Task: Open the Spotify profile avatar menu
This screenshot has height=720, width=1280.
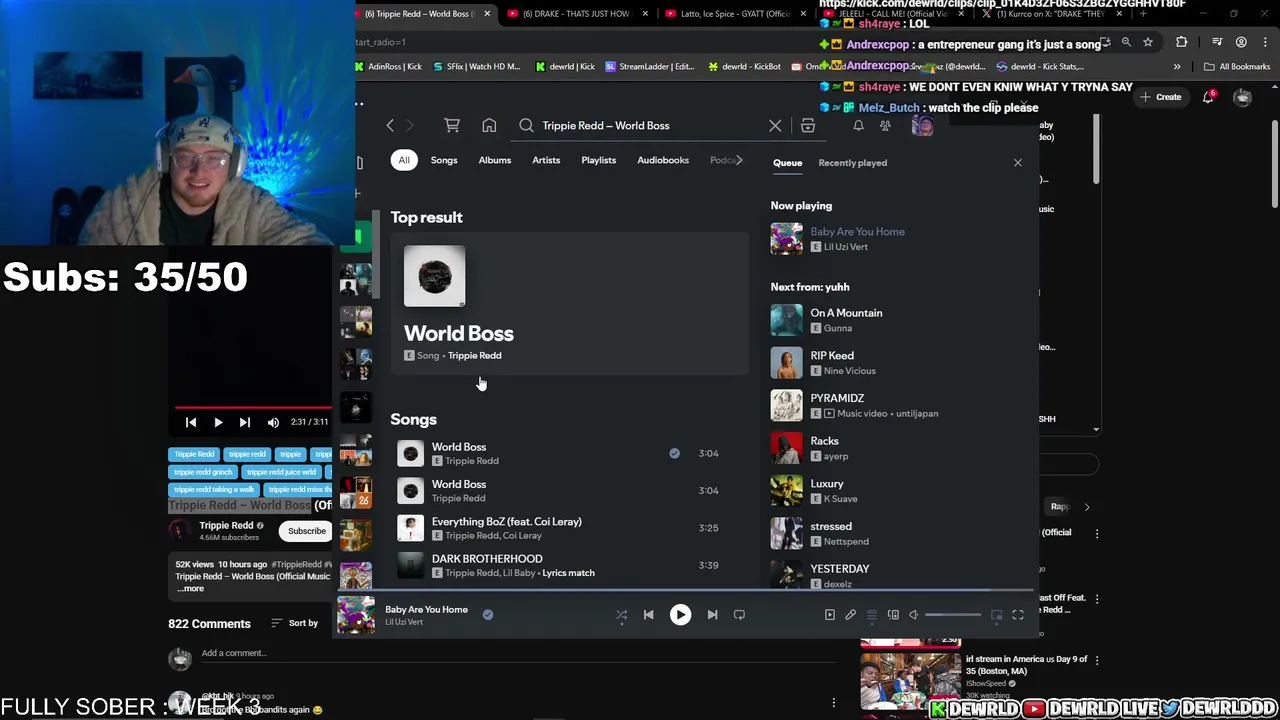Action: [x=922, y=126]
